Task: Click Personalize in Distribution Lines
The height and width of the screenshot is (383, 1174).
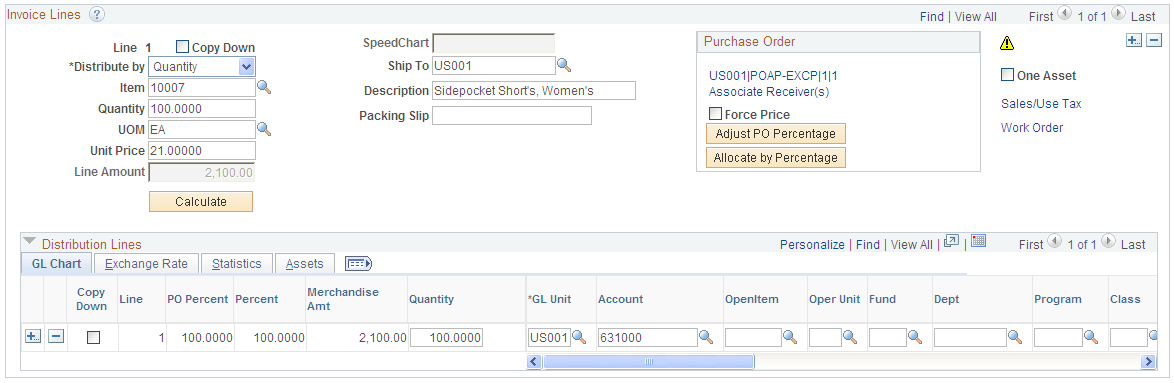Action: [812, 244]
